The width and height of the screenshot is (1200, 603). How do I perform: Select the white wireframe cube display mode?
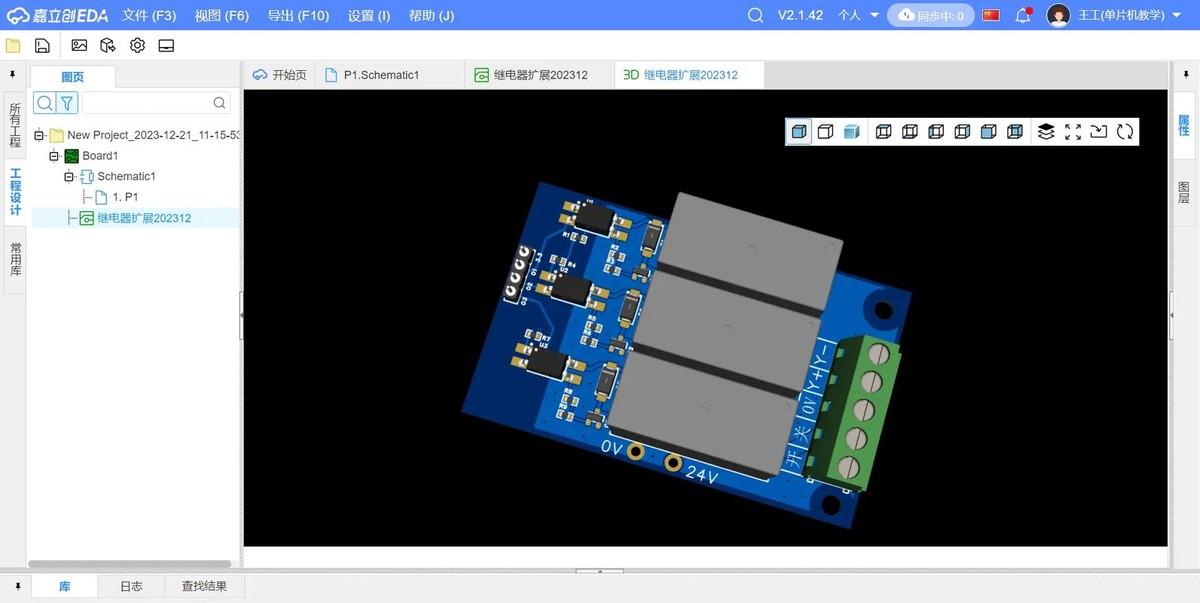click(825, 132)
